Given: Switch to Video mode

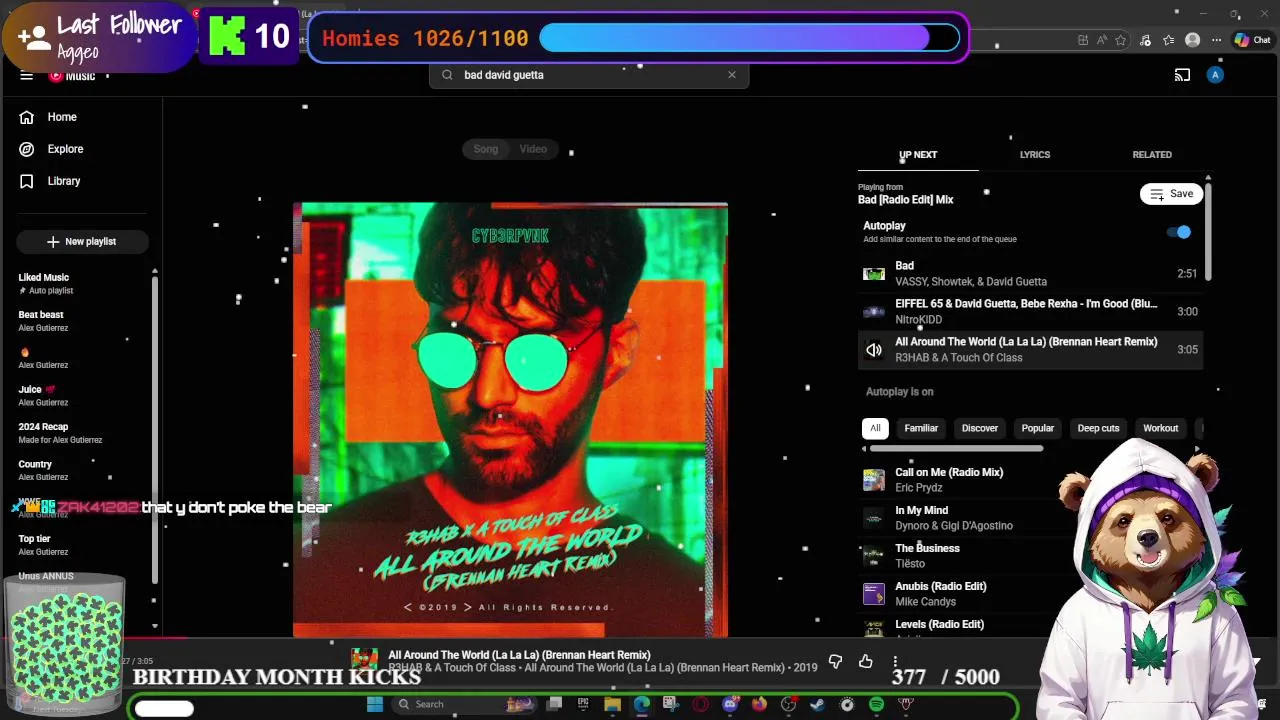Looking at the screenshot, I should [533, 149].
